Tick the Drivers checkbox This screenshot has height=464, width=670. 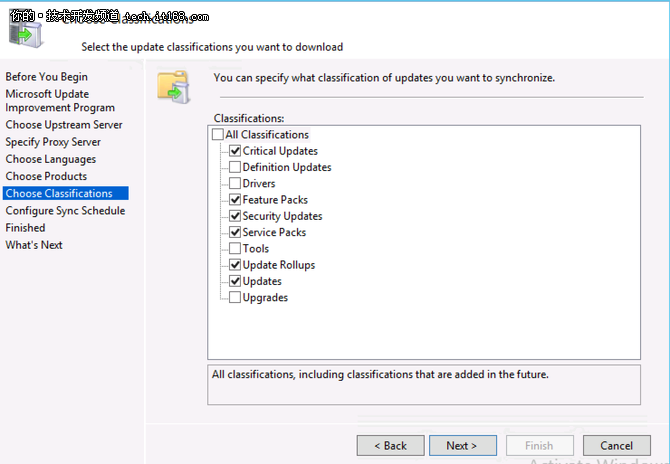tap(235, 183)
